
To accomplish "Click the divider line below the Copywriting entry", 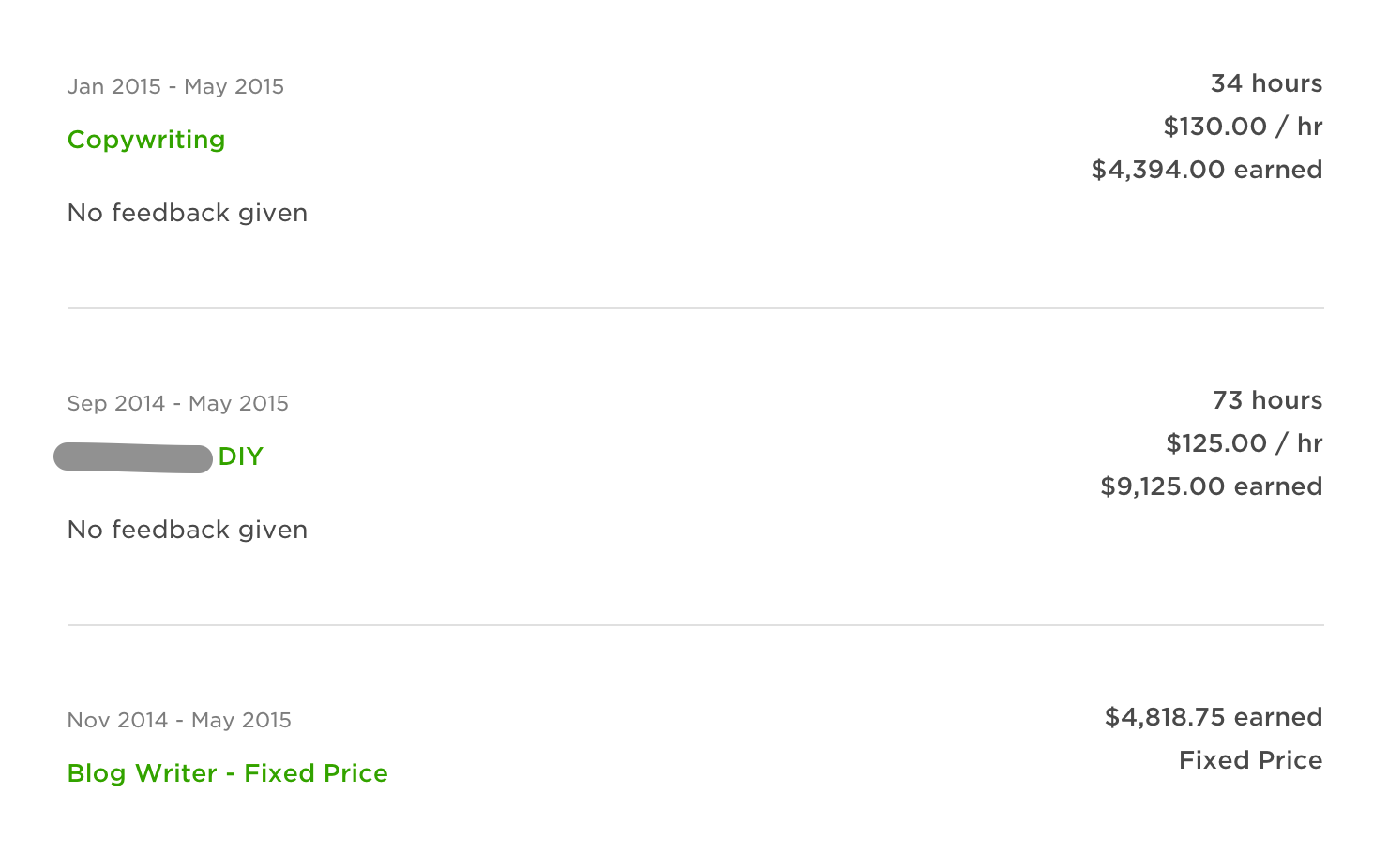I will pyautogui.click(x=695, y=308).
